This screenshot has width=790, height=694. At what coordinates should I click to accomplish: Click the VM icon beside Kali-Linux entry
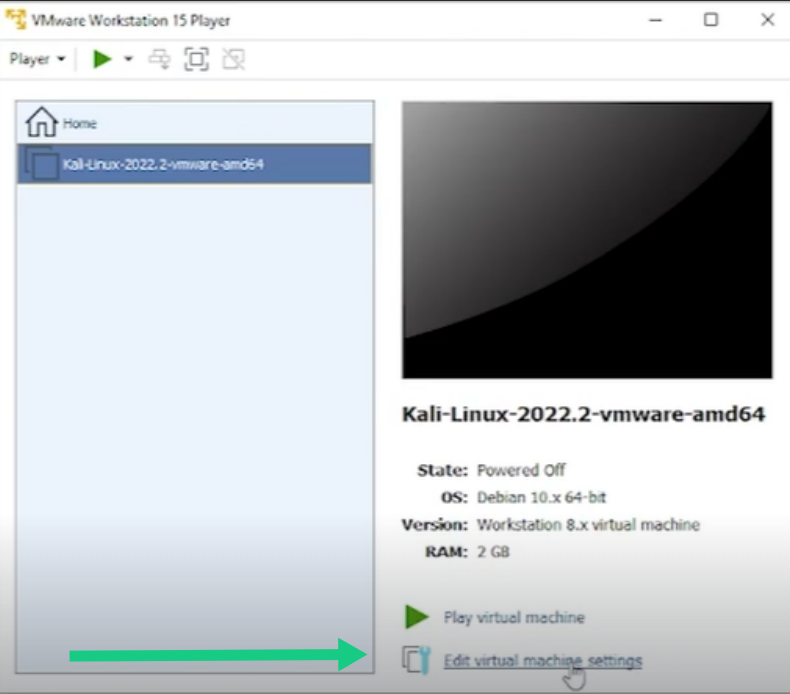click(x=42, y=162)
